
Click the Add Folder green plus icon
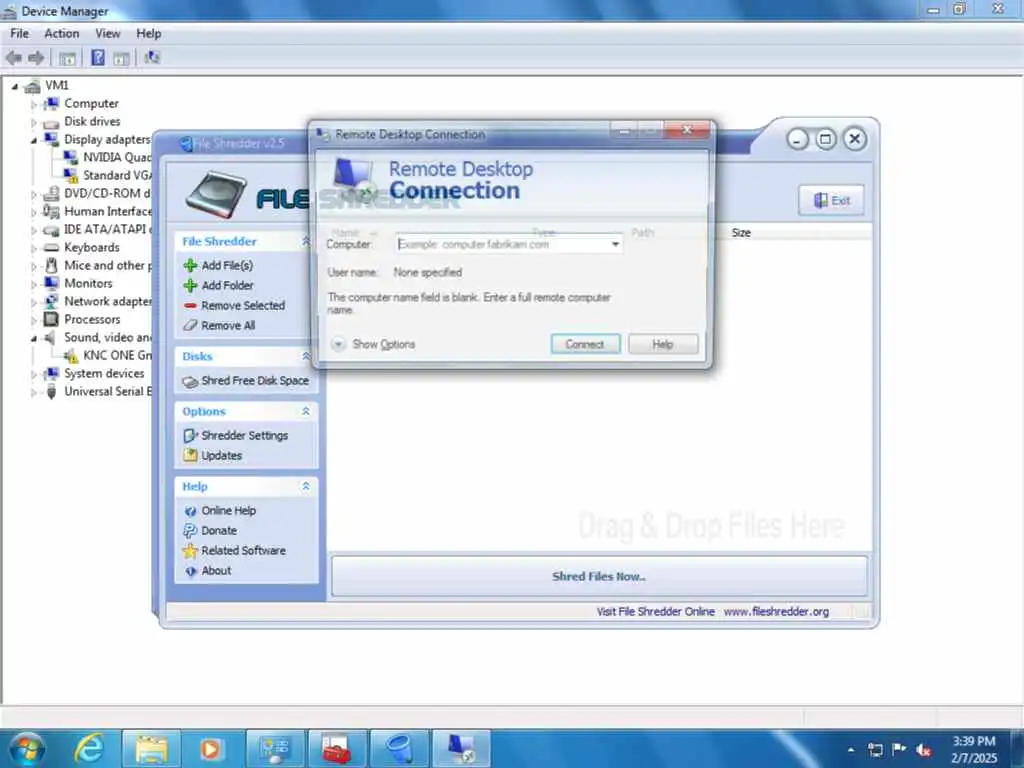point(190,285)
